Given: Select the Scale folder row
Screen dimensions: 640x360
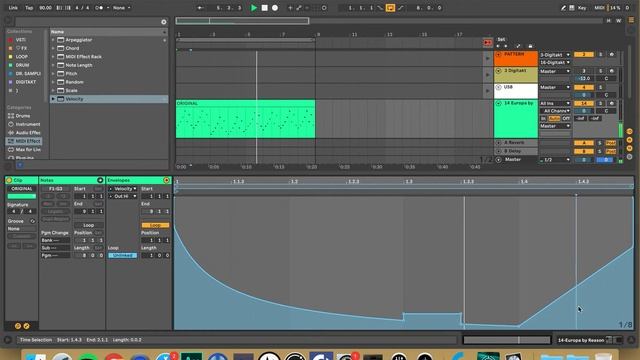Looking at the screenshot, I should (x=109, y=91).
